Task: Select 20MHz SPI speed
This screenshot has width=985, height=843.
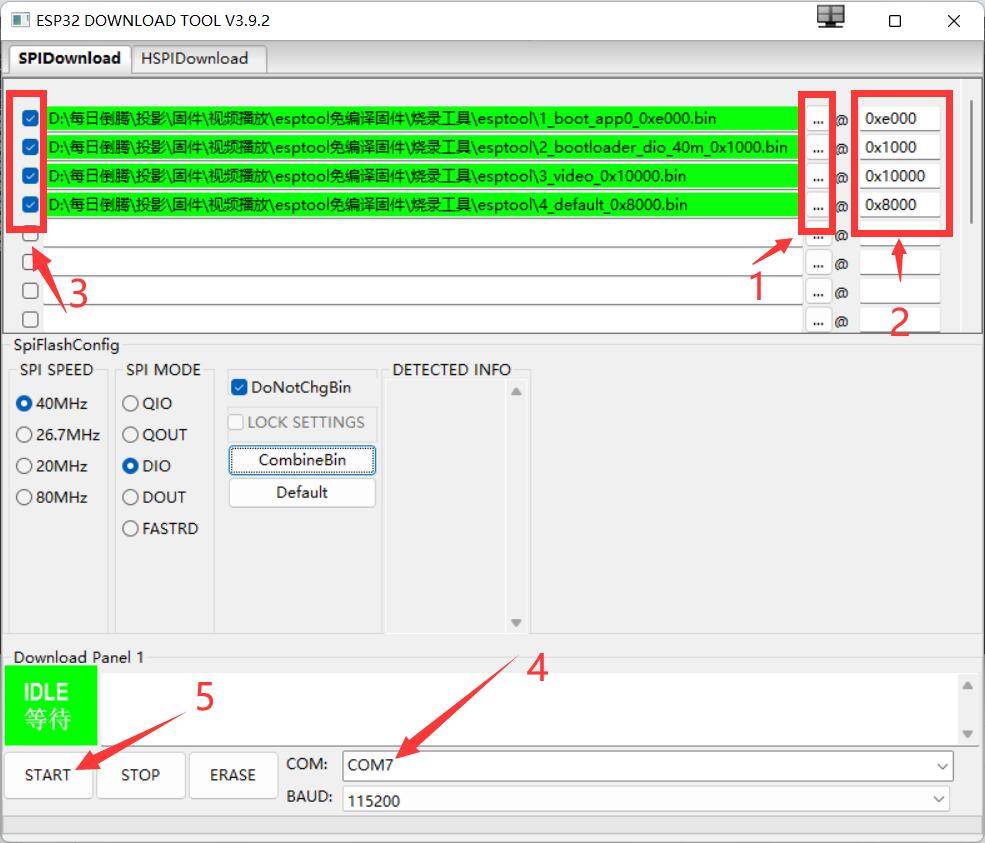Action: pos(52,466)
